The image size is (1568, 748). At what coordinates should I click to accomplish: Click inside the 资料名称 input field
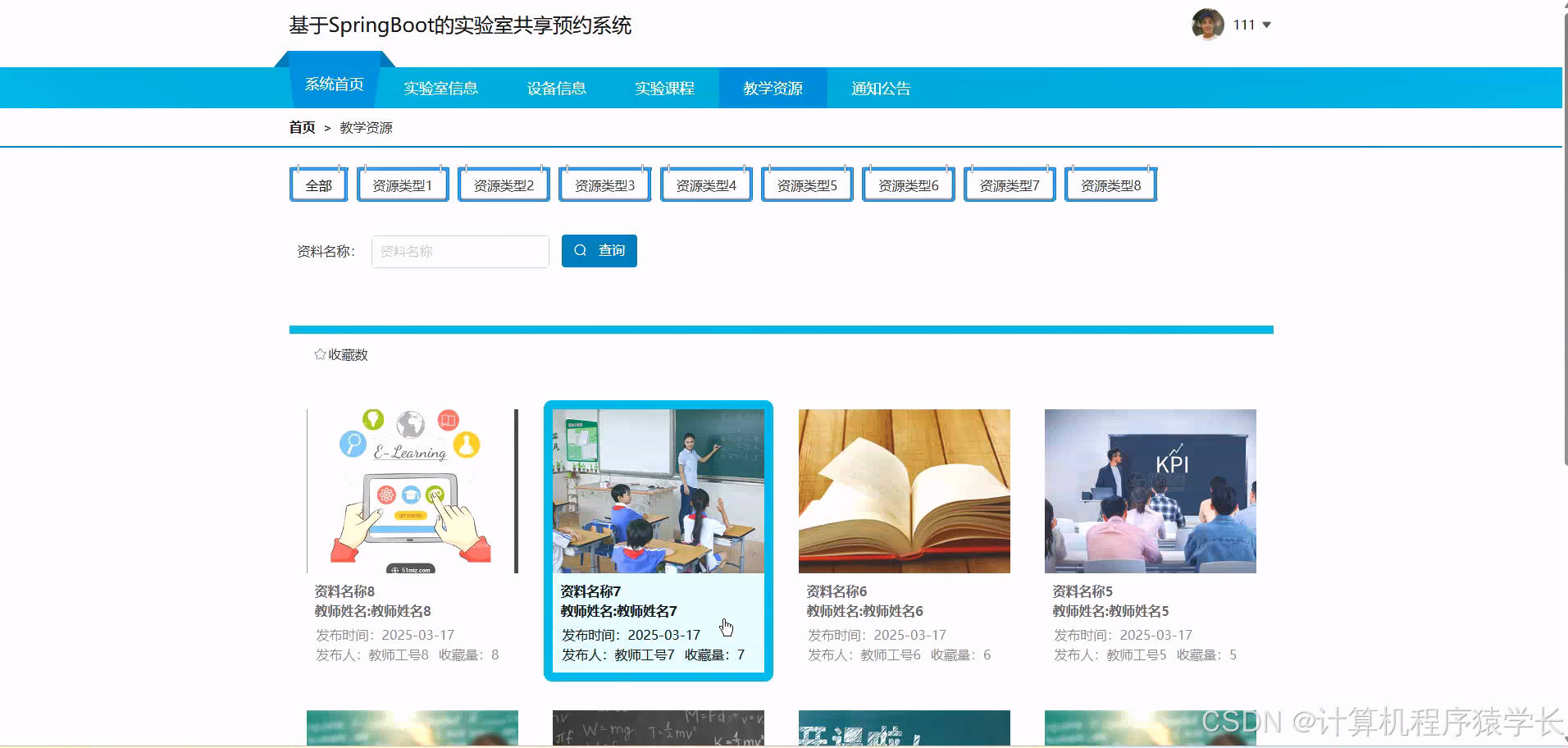point(459,251)
